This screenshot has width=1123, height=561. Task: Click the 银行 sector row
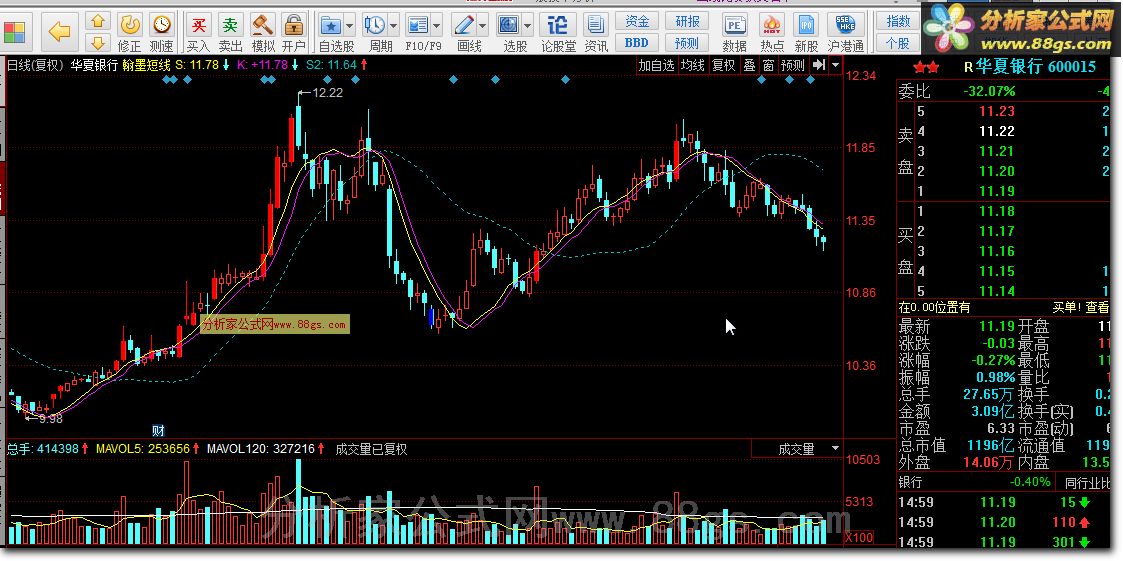974,481
